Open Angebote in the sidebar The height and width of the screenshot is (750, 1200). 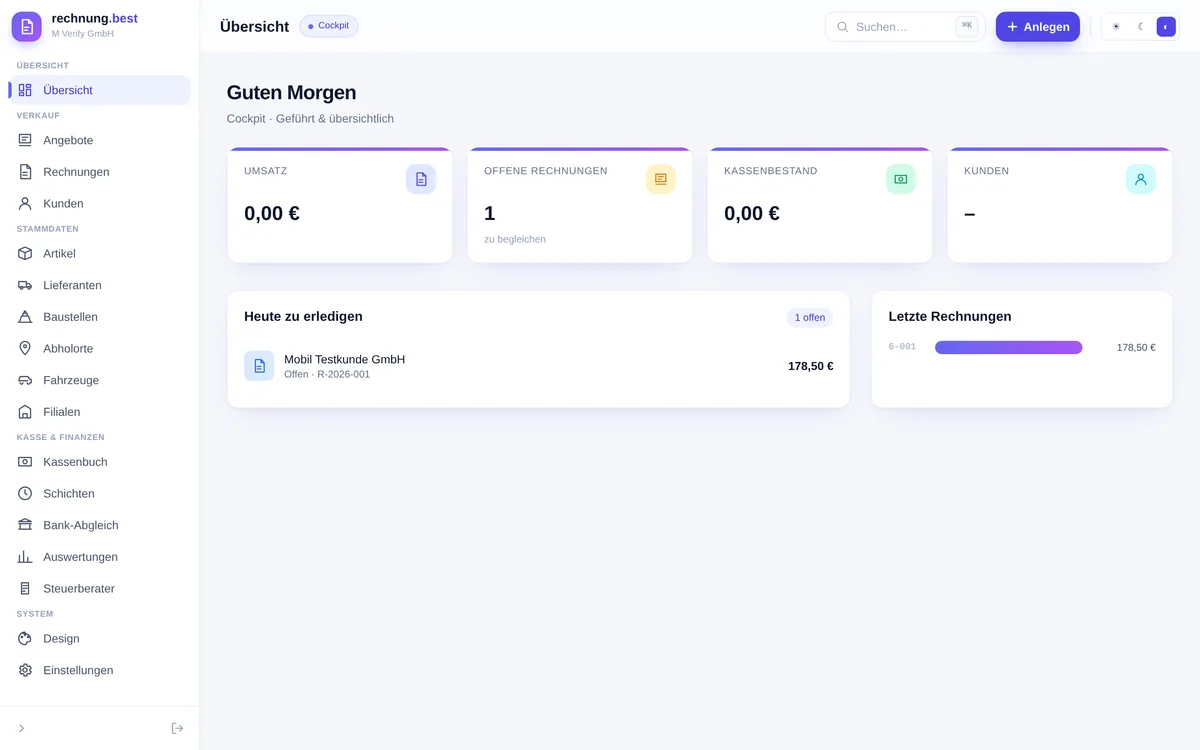(x=100, y=140)
